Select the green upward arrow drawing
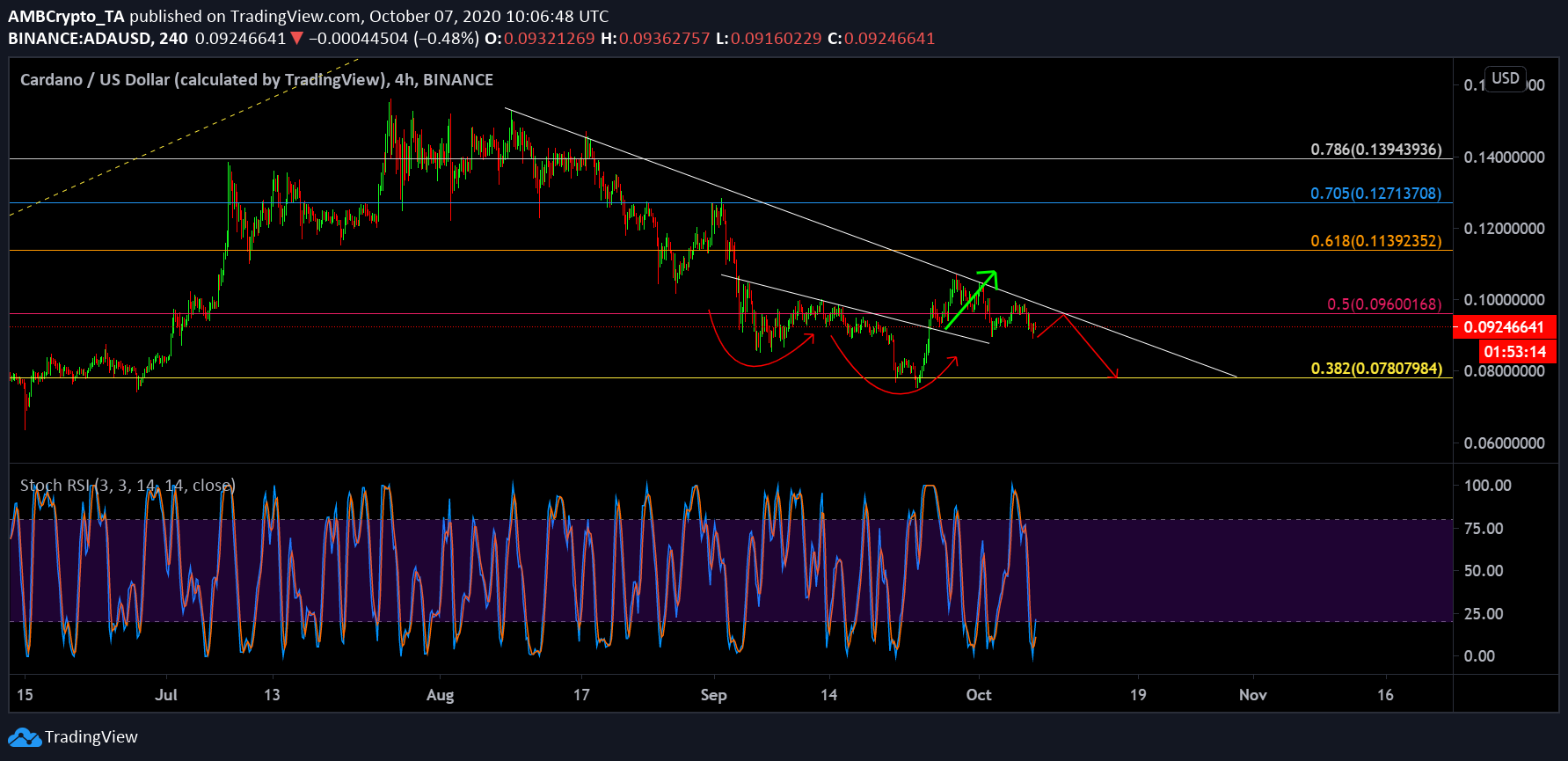 [970, 300]
